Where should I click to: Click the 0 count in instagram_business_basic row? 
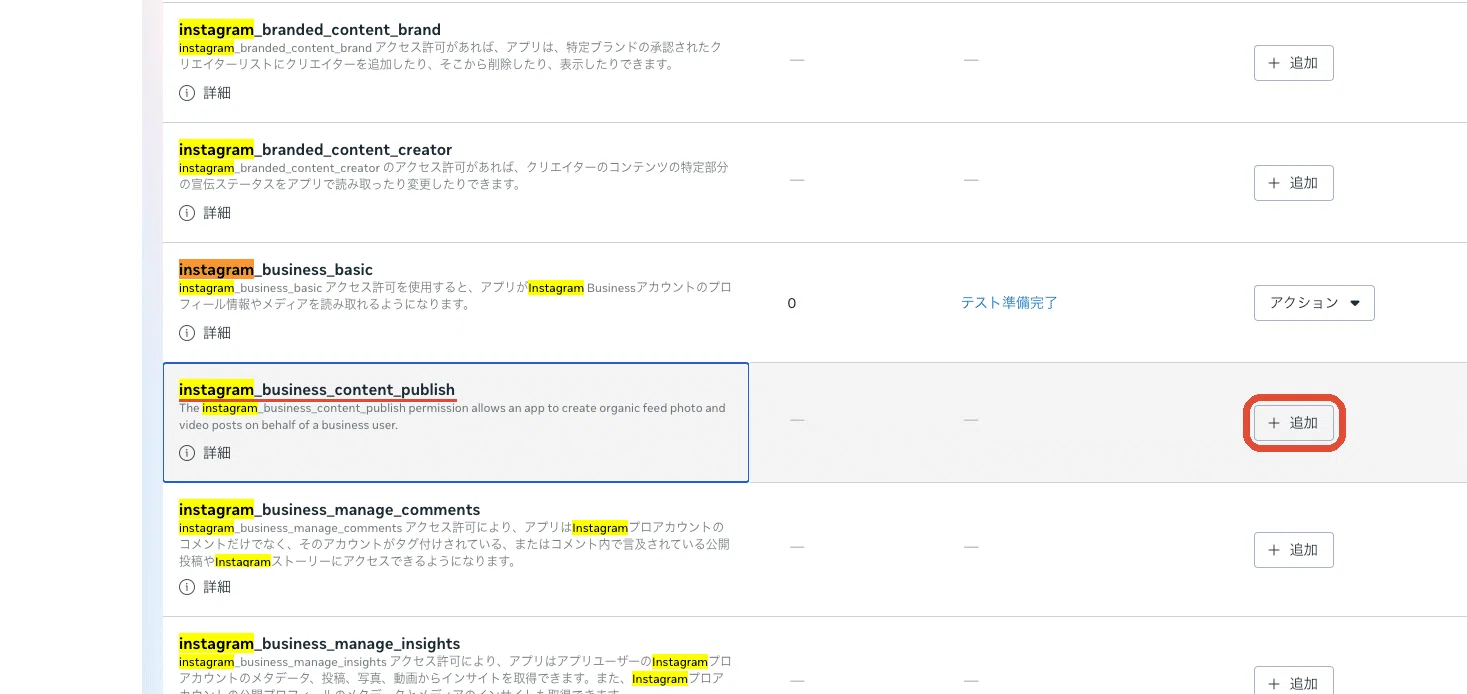[792, 303]
